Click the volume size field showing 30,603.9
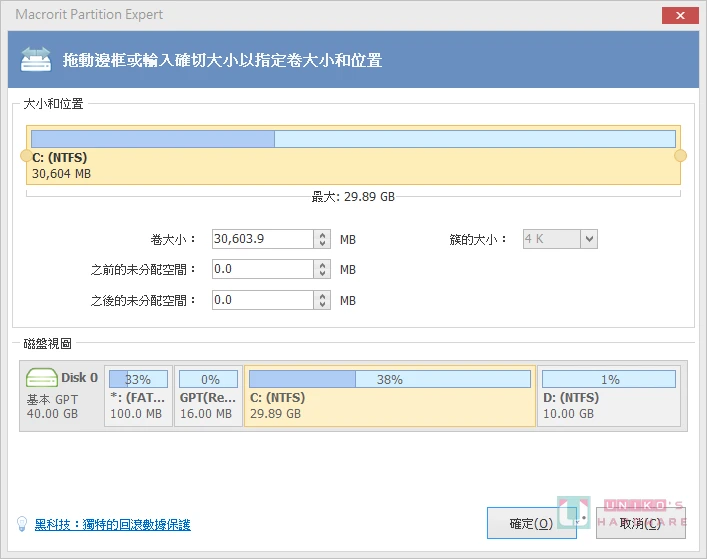 tap(263, 239)
